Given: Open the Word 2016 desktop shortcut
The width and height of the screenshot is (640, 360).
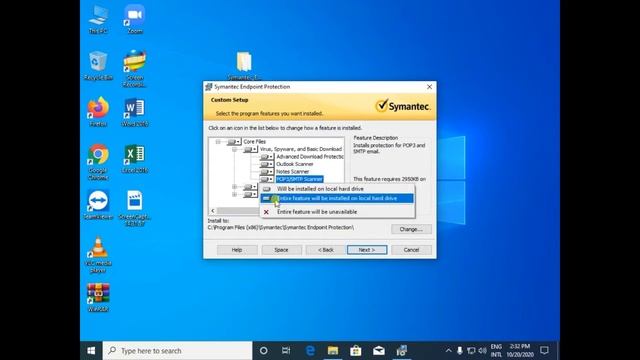Looking at the screenshot, I should (x=135, y=112).
